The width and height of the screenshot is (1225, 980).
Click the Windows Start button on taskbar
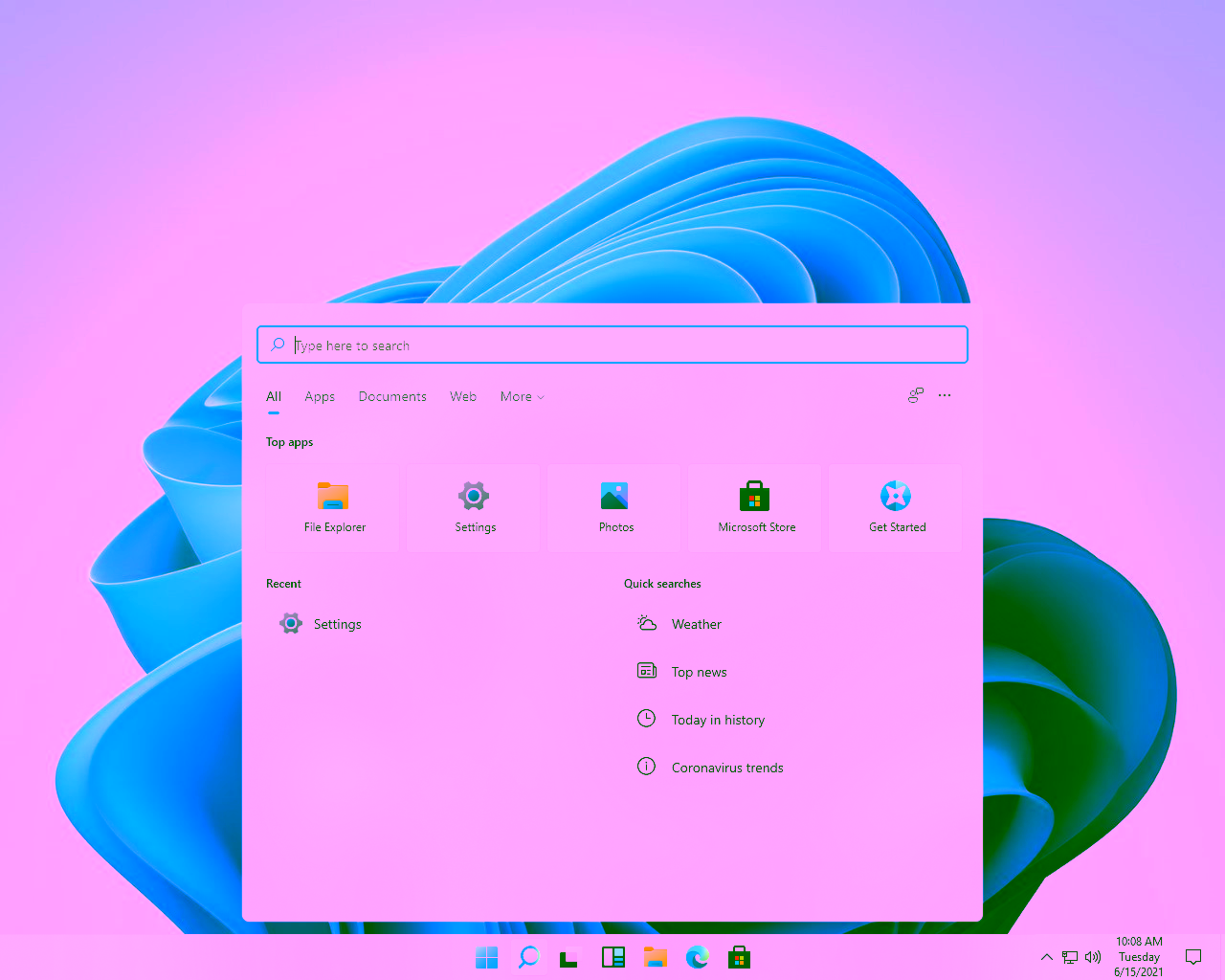(x=487, y=957)
